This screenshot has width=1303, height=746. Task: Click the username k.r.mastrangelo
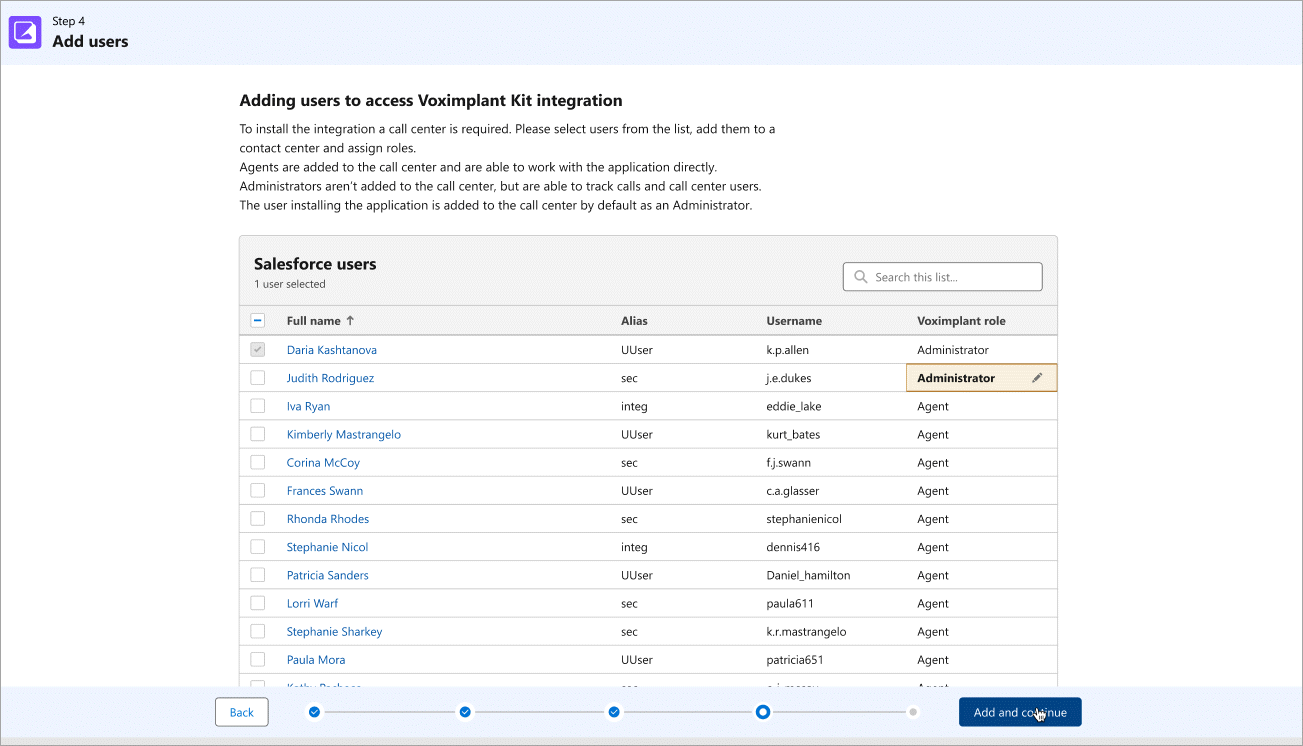[x=807, y=631]
